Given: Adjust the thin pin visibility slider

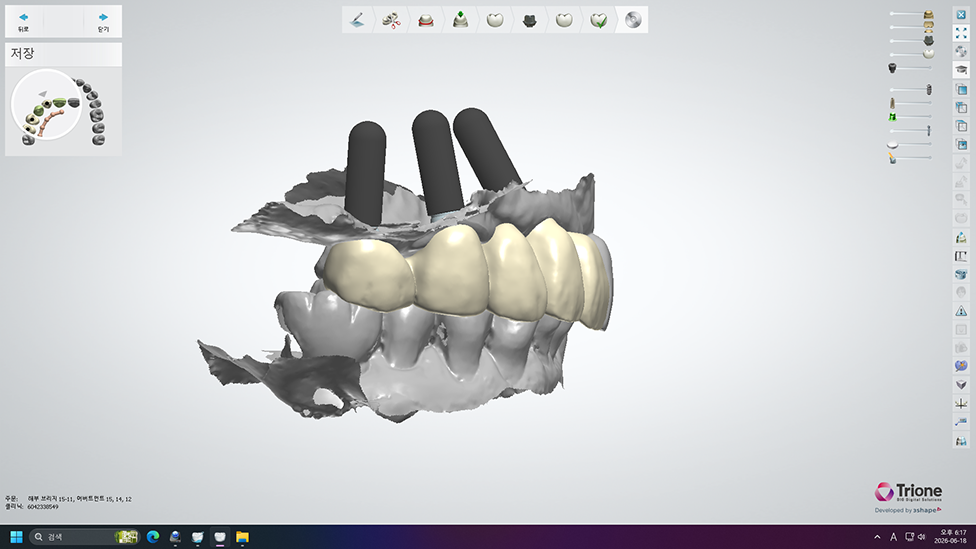Looking at the screenshot, I should point(911,130).
